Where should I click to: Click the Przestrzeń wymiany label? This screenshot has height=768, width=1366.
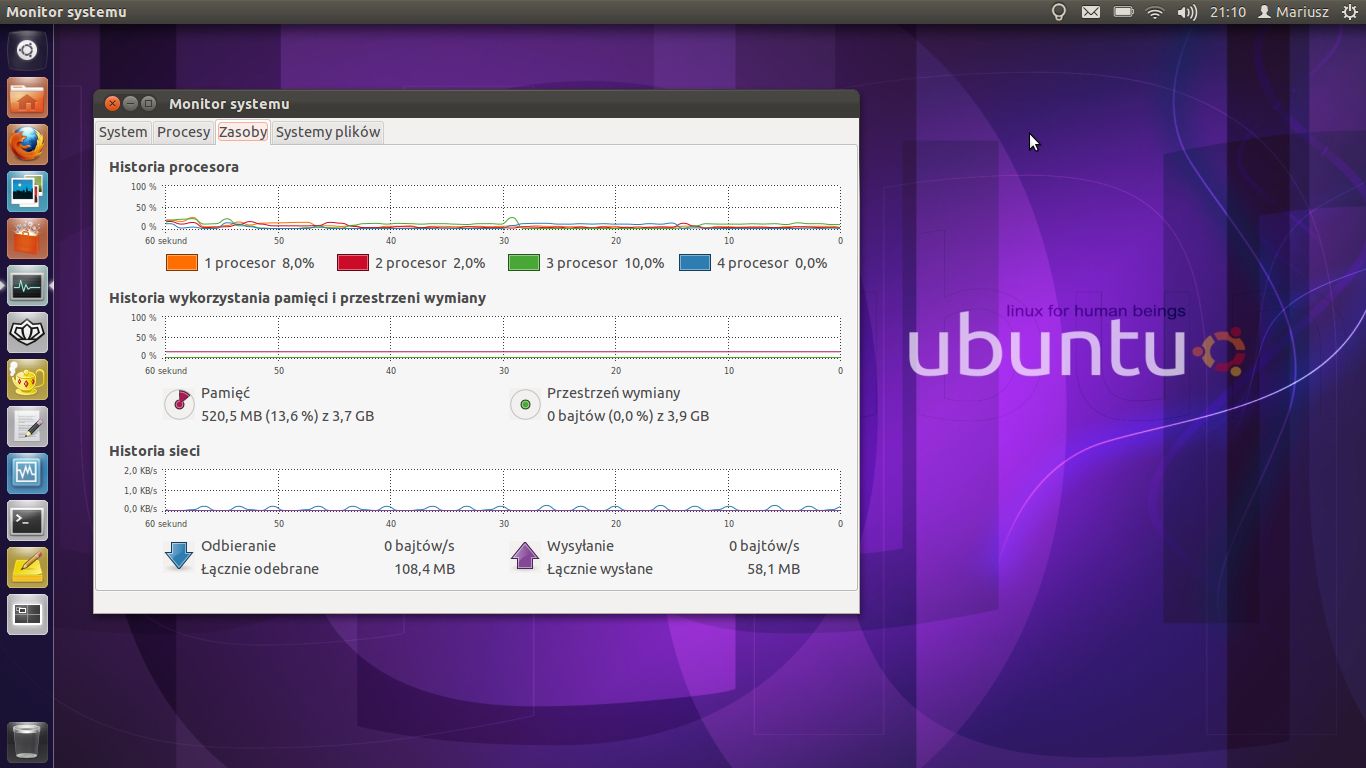[x=614, y=393]
